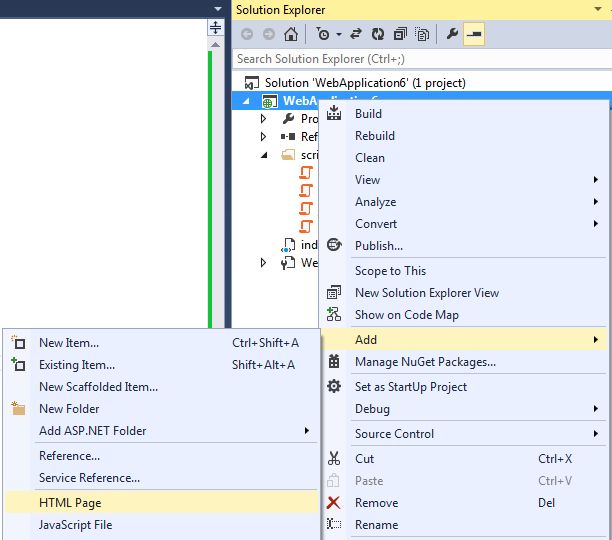Click the Publish globe icon
Viewport: 612px width, 540px height.
click(x=334, y=245)
